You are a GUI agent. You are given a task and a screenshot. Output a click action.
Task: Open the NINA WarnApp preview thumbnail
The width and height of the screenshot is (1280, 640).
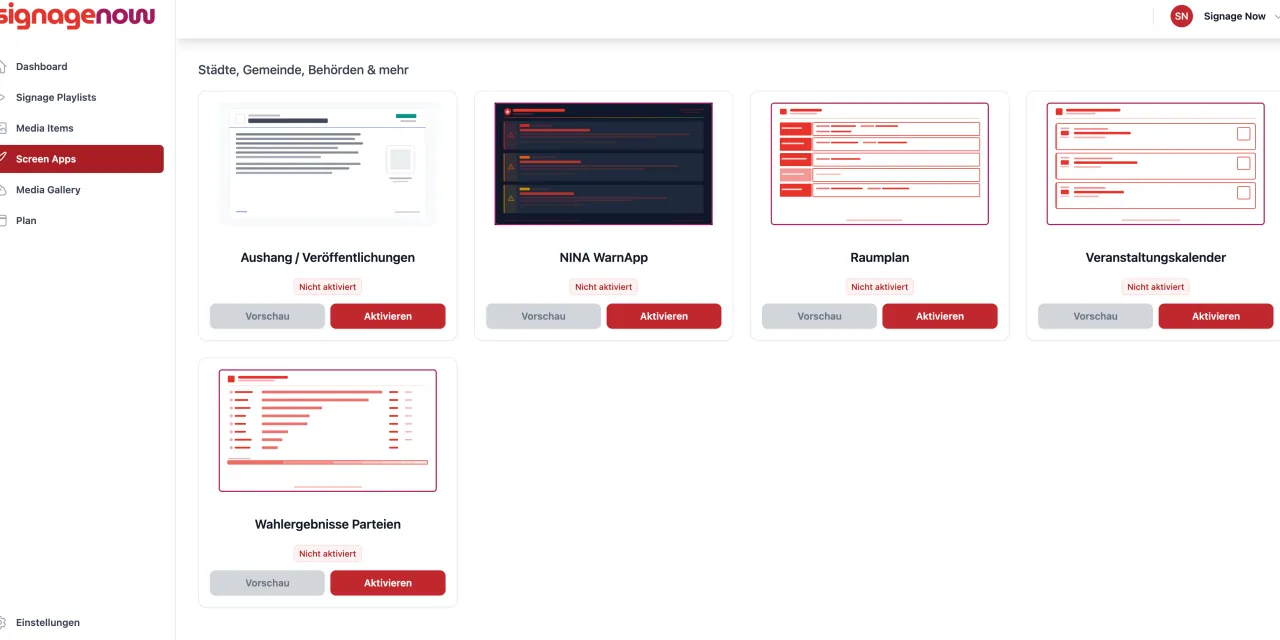pos(604,163)
